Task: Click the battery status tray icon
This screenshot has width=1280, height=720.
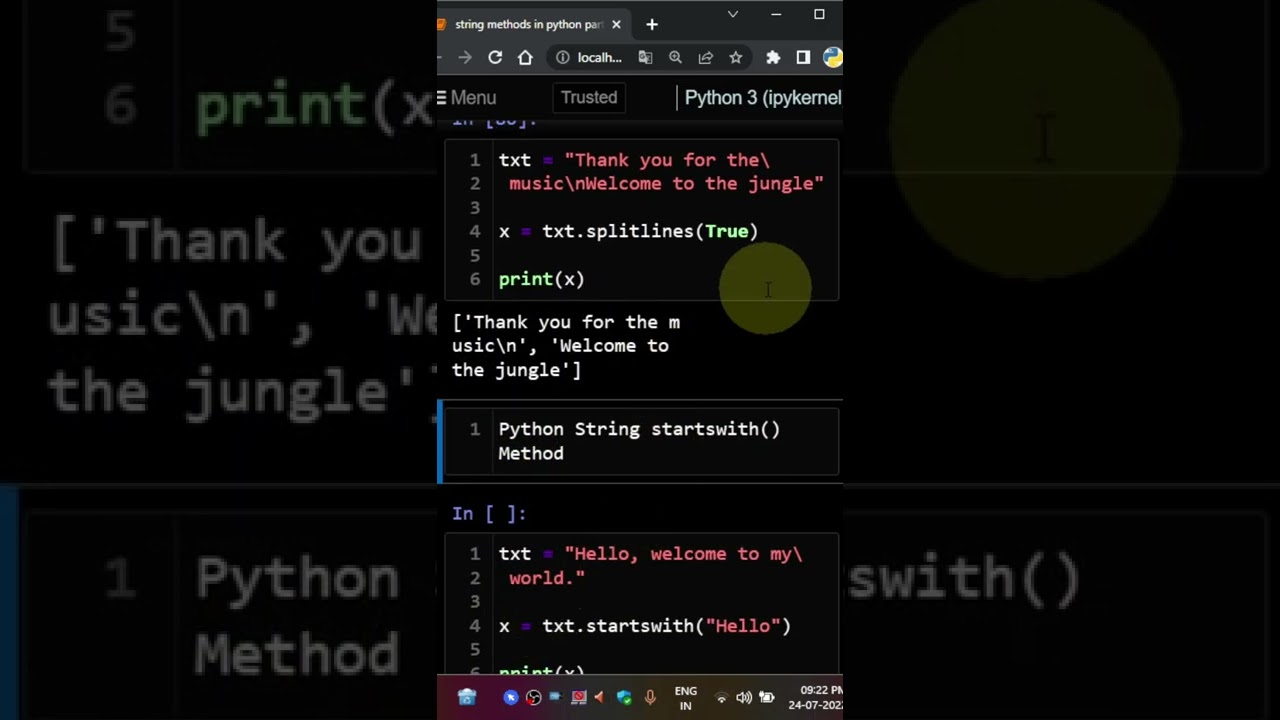Action: [767, 698]
